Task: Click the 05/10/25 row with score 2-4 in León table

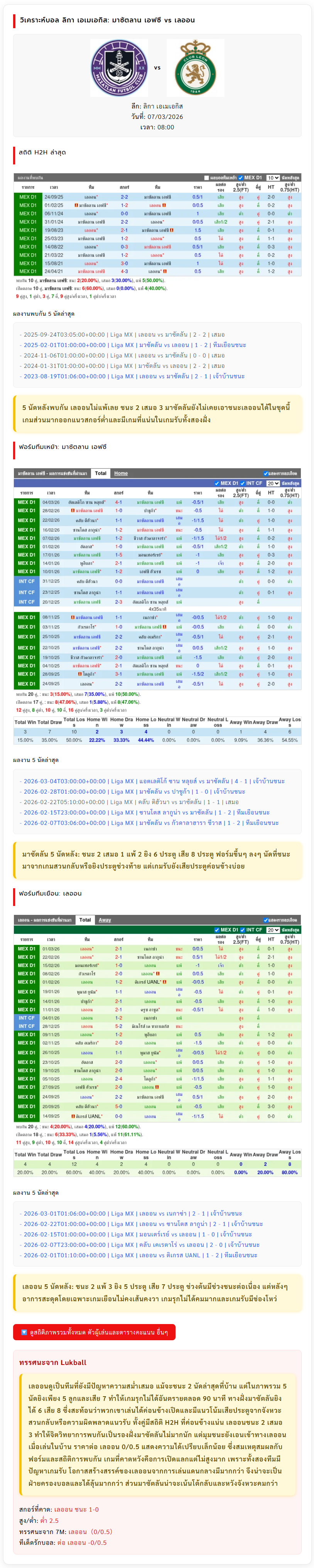Action: (x=157, y=1079)
